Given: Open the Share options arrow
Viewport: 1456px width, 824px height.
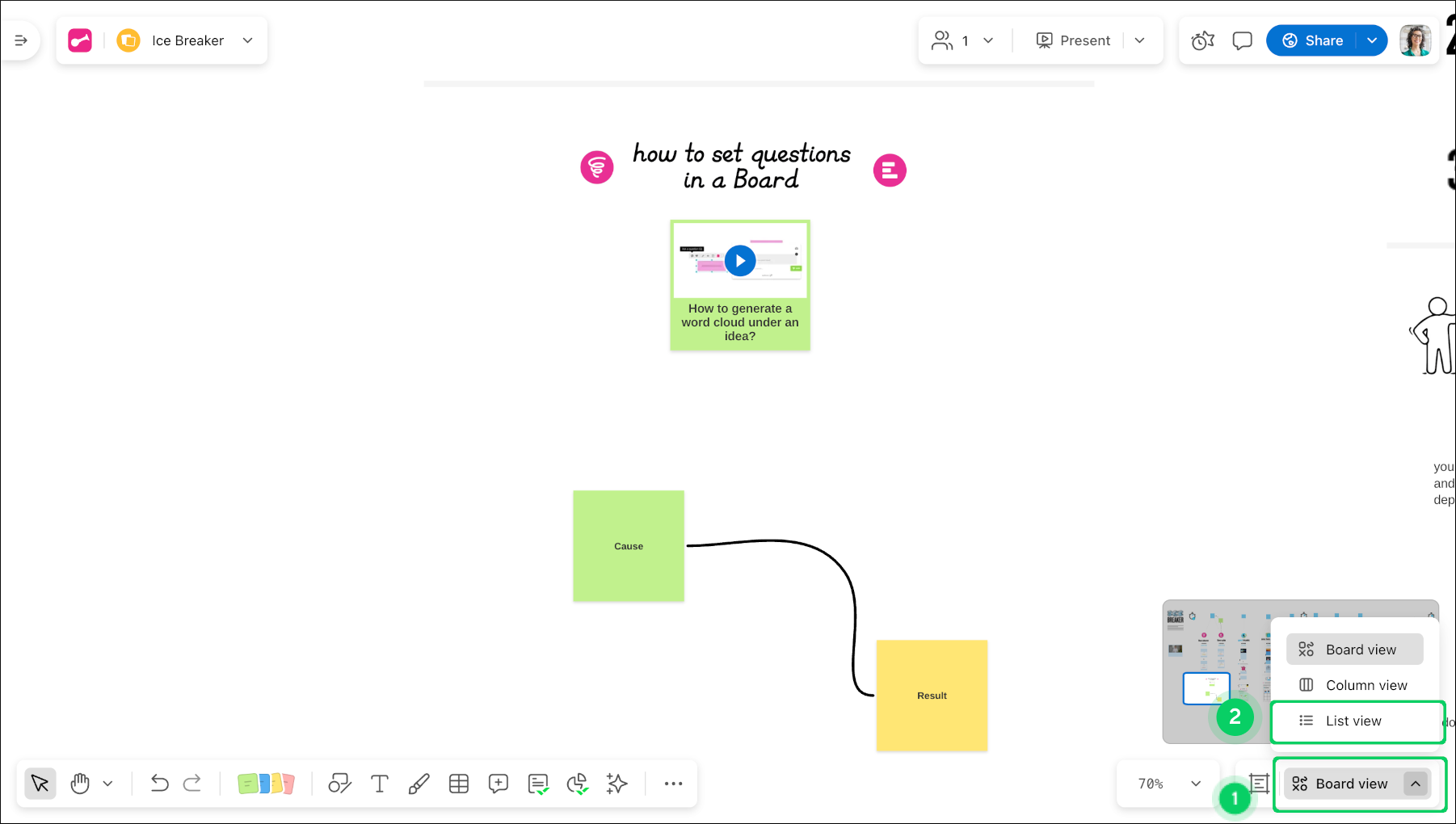Looking at the screenshot, I should 1372,40.
